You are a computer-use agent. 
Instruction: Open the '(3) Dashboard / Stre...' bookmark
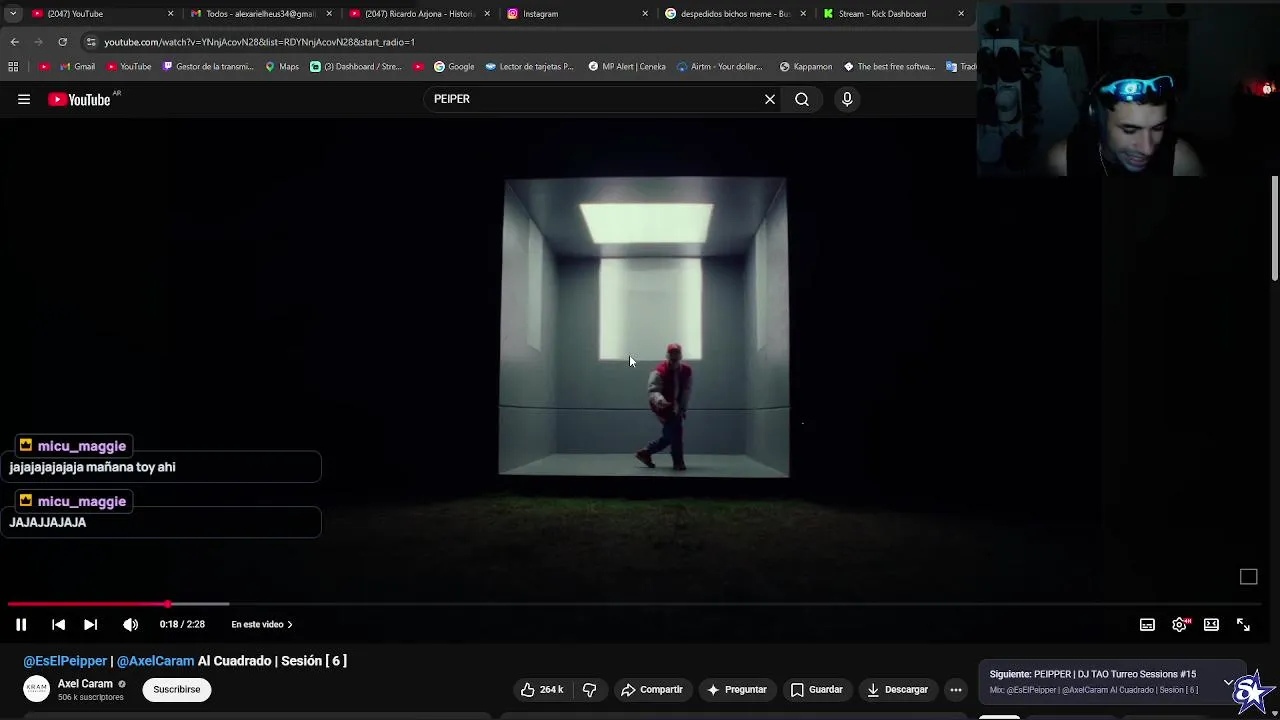tap(356, 67)
